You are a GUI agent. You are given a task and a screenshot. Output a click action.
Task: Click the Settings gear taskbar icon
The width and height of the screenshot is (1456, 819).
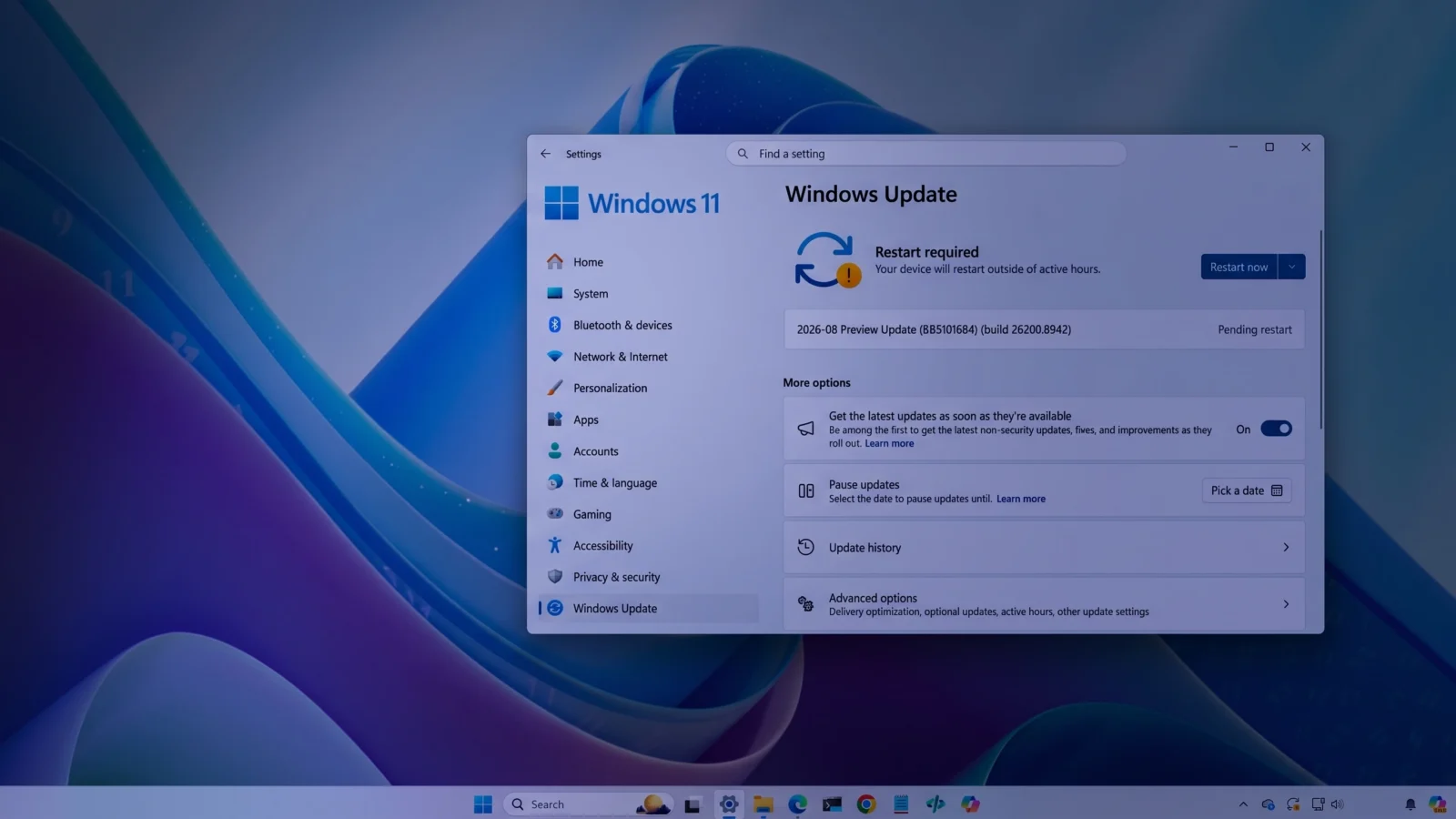(x=729, y=804)
